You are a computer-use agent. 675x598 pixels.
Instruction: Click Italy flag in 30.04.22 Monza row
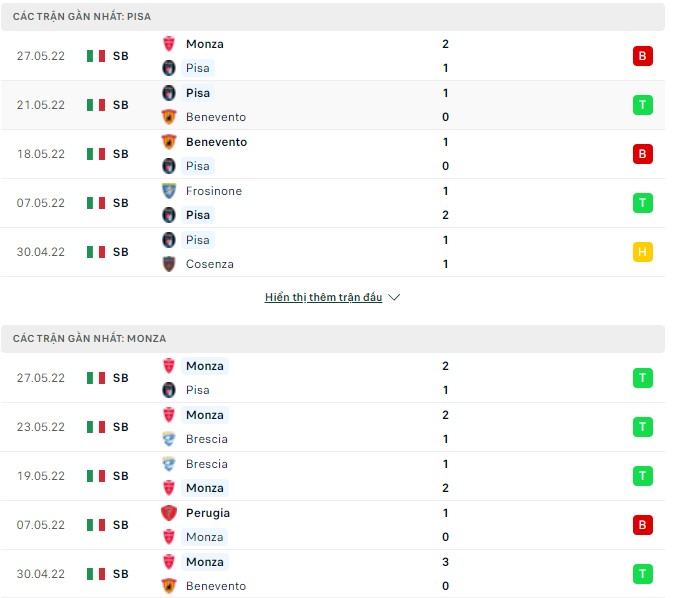coord(96,574)
